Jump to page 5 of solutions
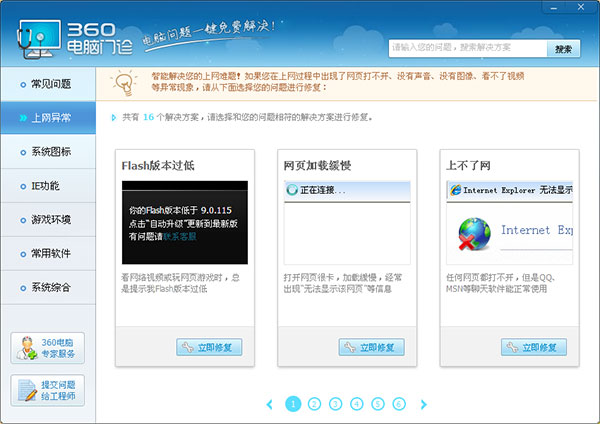Image resolution: width=600 pixels, height=424 pixels. [x=378, y=404]
